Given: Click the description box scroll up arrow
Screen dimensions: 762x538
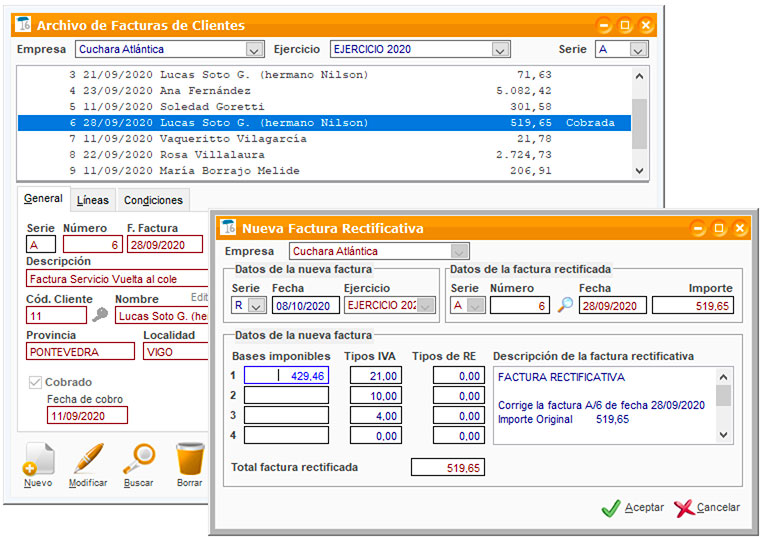Looking at the screenshot, I should (724, 377).
